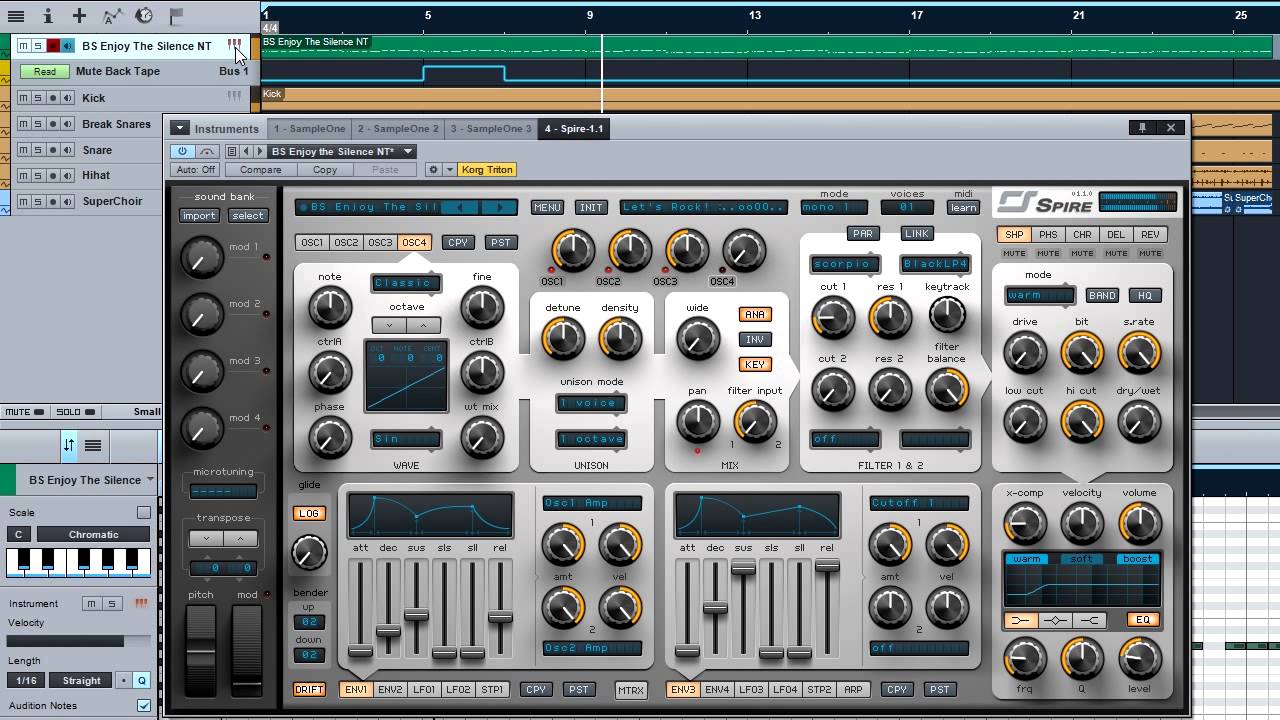Viewport: 1280px width, 720px height.
Task: Open the scorpio filter type selector
Action: (845, 265)
